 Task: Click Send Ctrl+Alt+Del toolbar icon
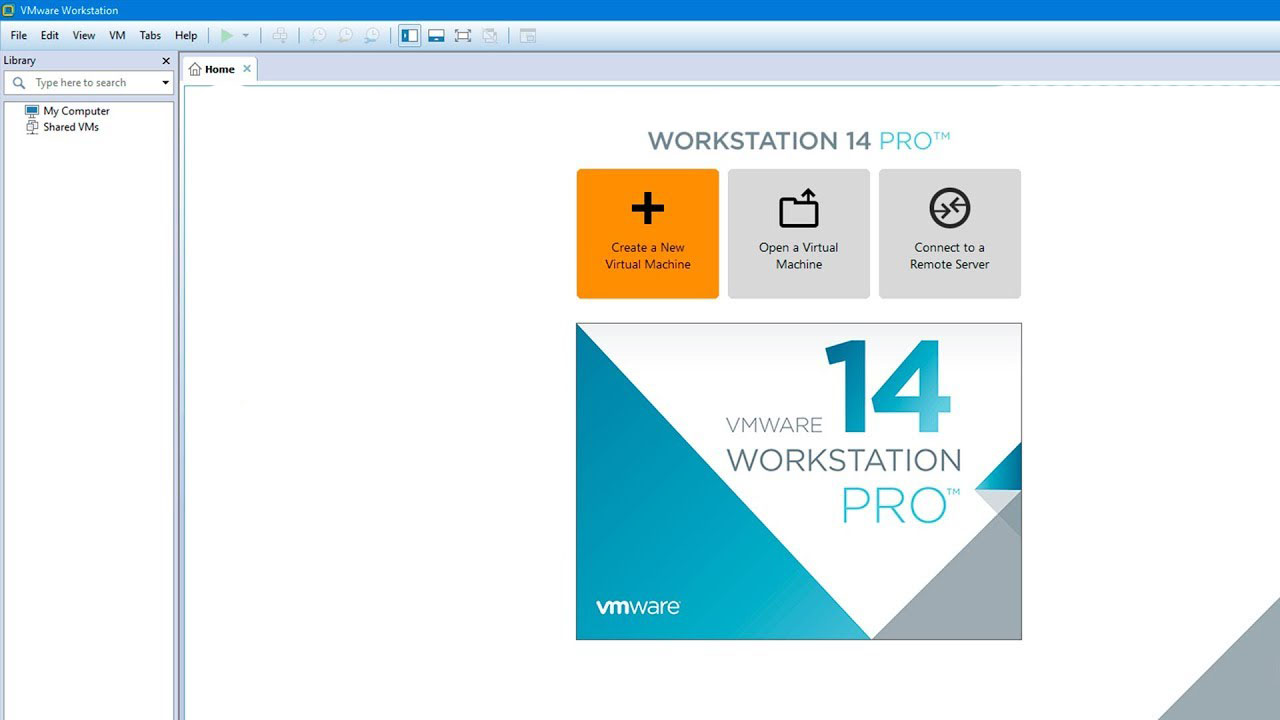point(280,35)
